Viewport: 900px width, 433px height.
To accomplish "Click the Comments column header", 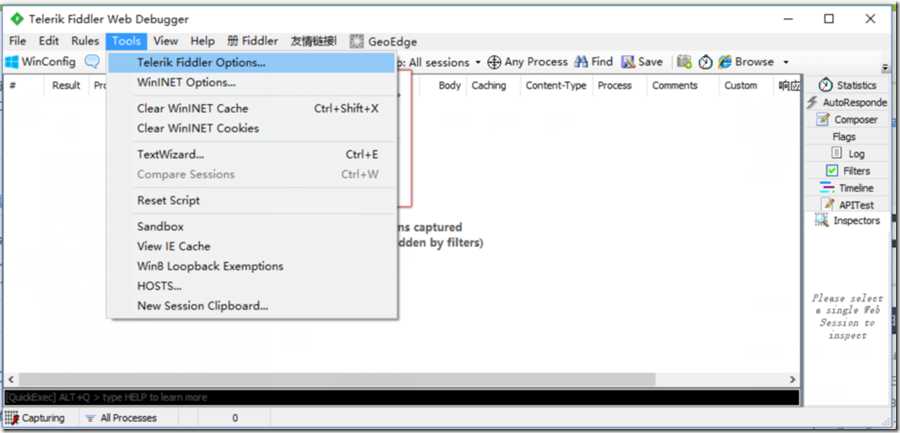I will coord(674,86).
